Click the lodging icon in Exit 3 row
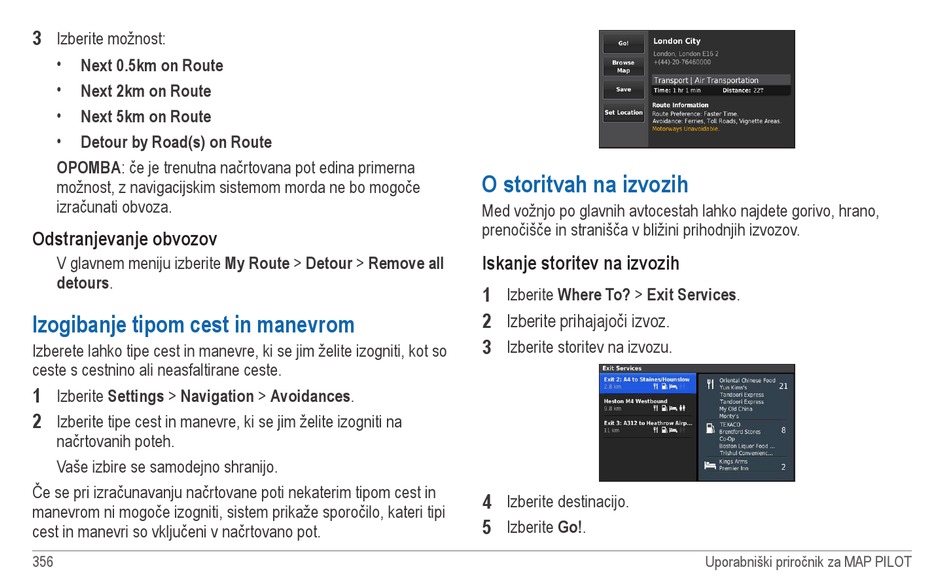This screenshot has width=950, height=582. tap(673, 430)
